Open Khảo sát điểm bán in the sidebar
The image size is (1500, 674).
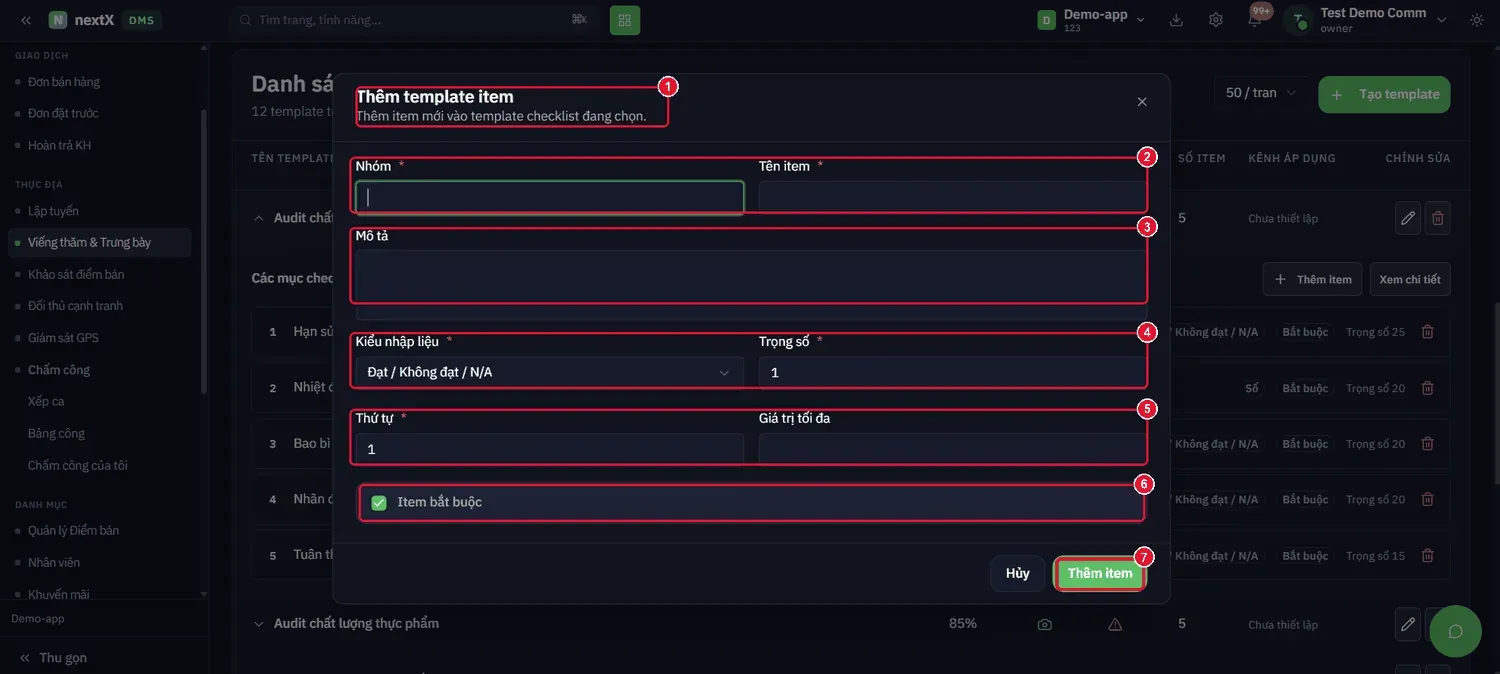point(76,274)
